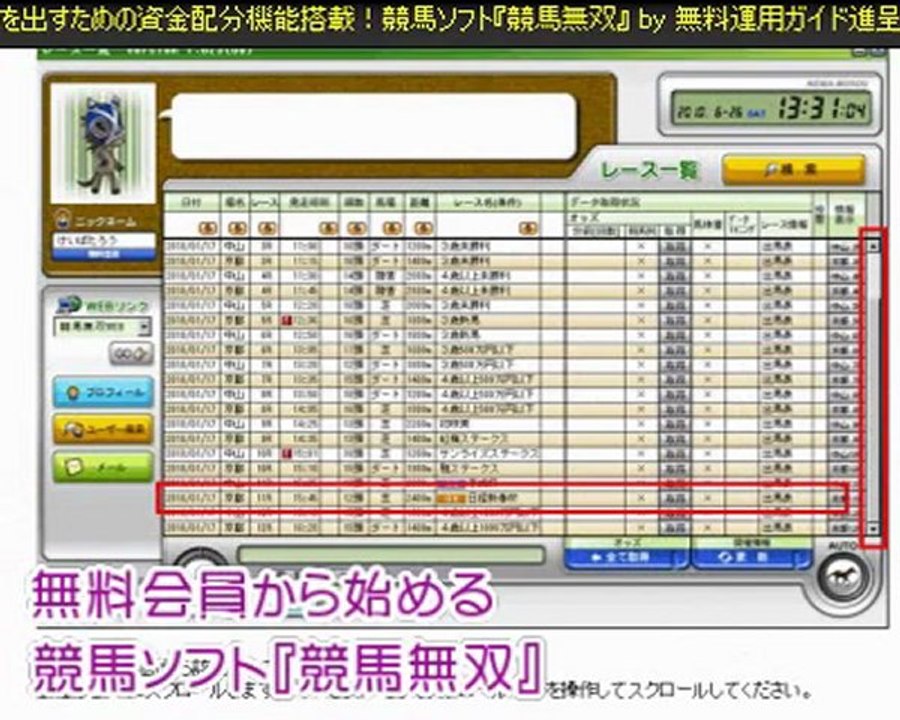Viewport: 900px width, 720px height.
Task: Click the nickname user icon
Action: tap(62, 220)
